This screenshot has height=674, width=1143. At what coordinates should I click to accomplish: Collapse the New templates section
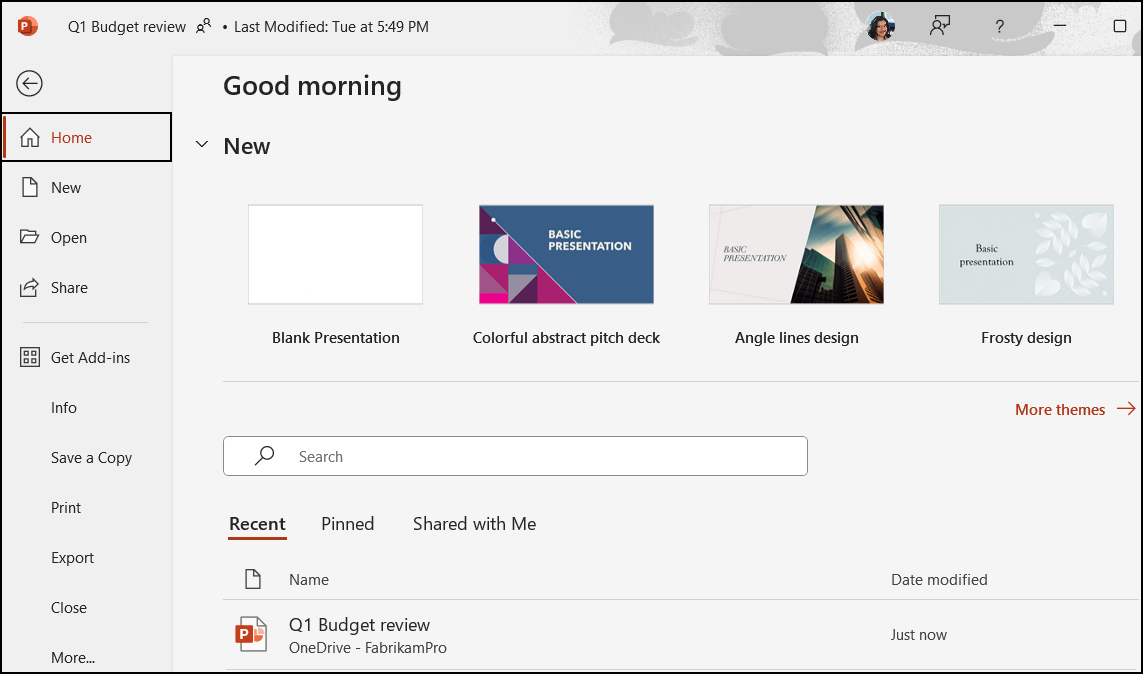pyautogui.click(x=202, y=144)
